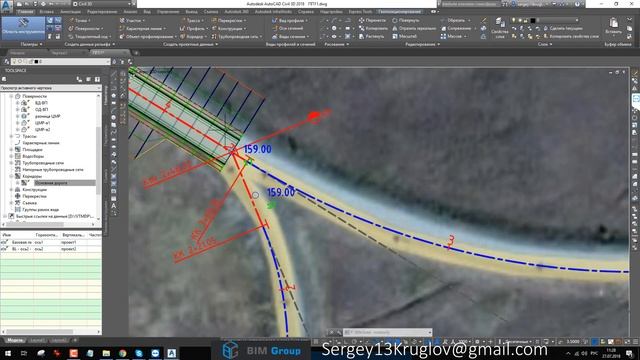This screenshot has height=360, width=640.
Task: Open the Точки (Points) dropdown
Action: click(80, 20)
